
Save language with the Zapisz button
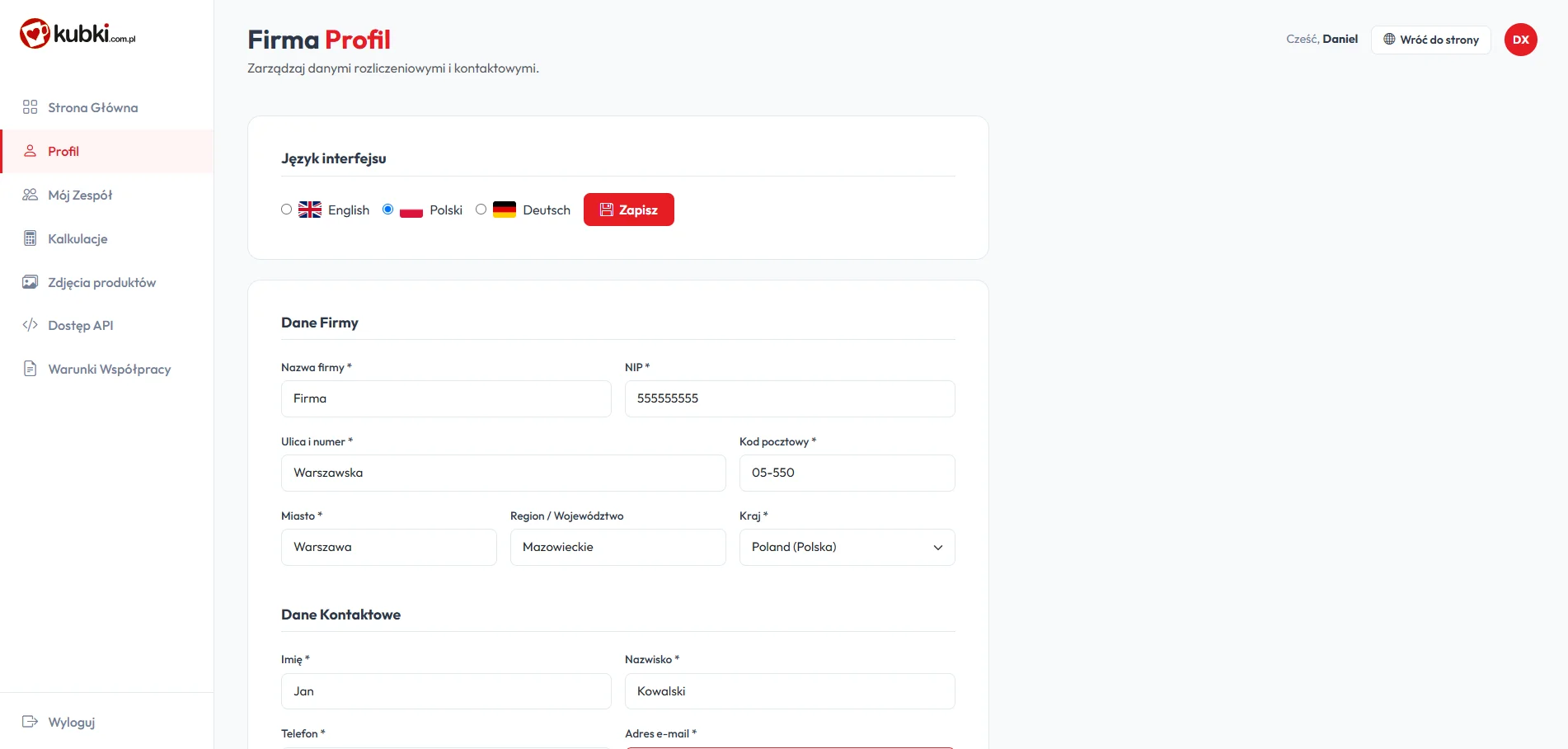pyautogui.click(x=629, y=210)
